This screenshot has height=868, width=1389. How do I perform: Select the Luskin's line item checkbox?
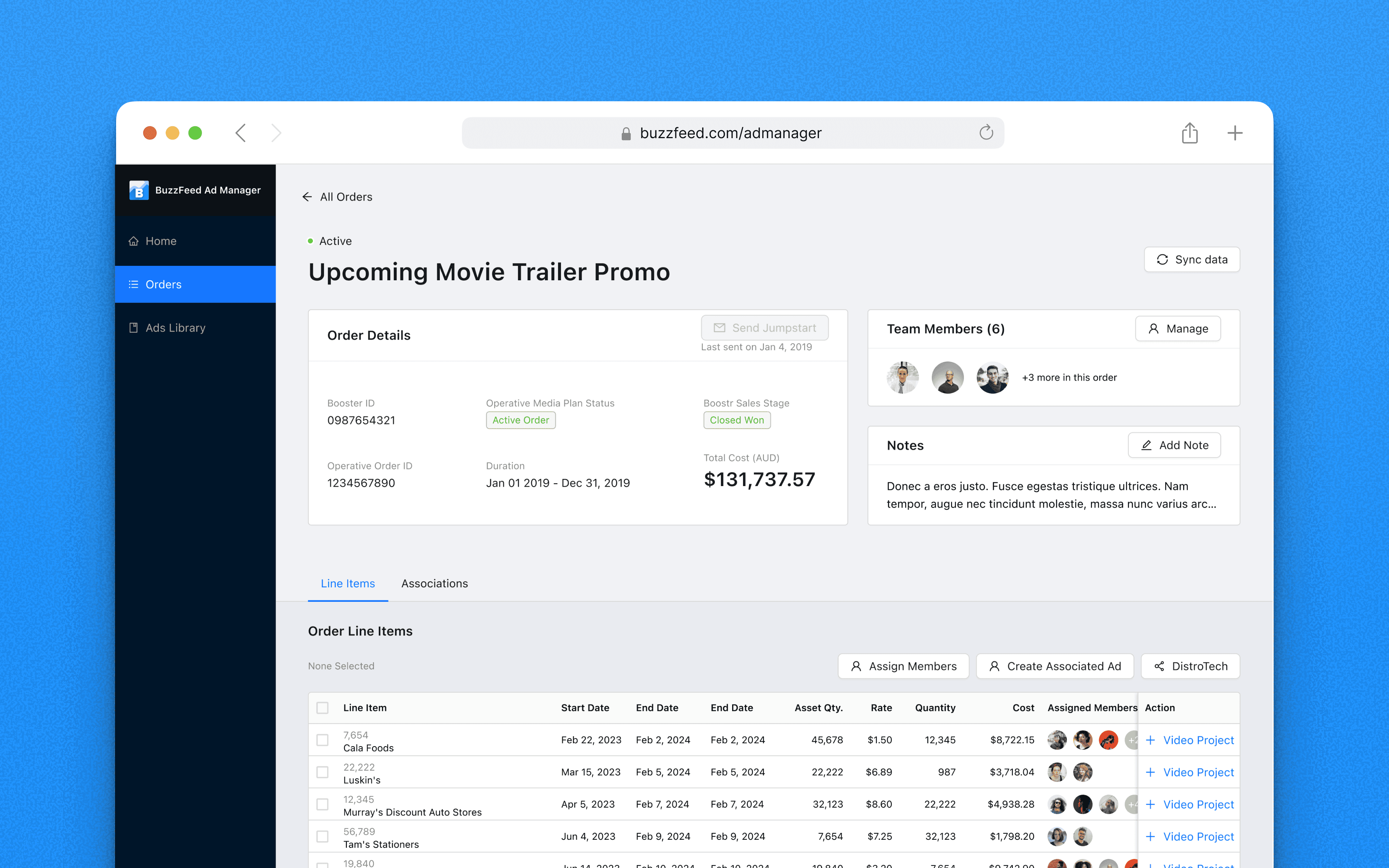pyautogui.click(x=323, y=772)
